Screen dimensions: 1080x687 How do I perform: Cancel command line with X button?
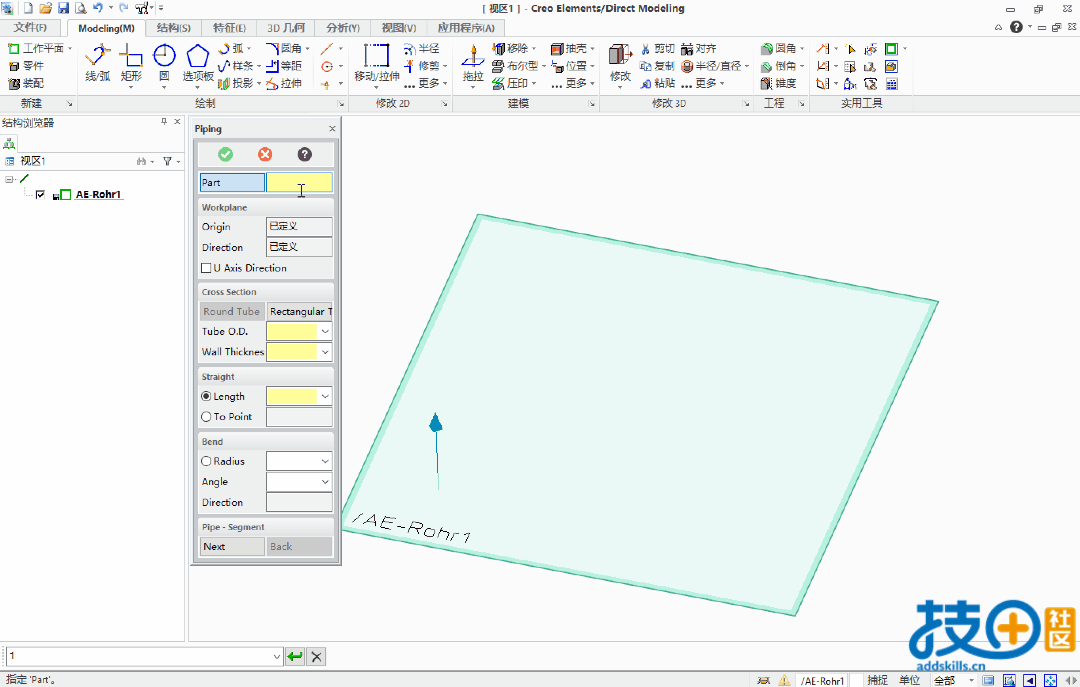(x=316, y=657)
